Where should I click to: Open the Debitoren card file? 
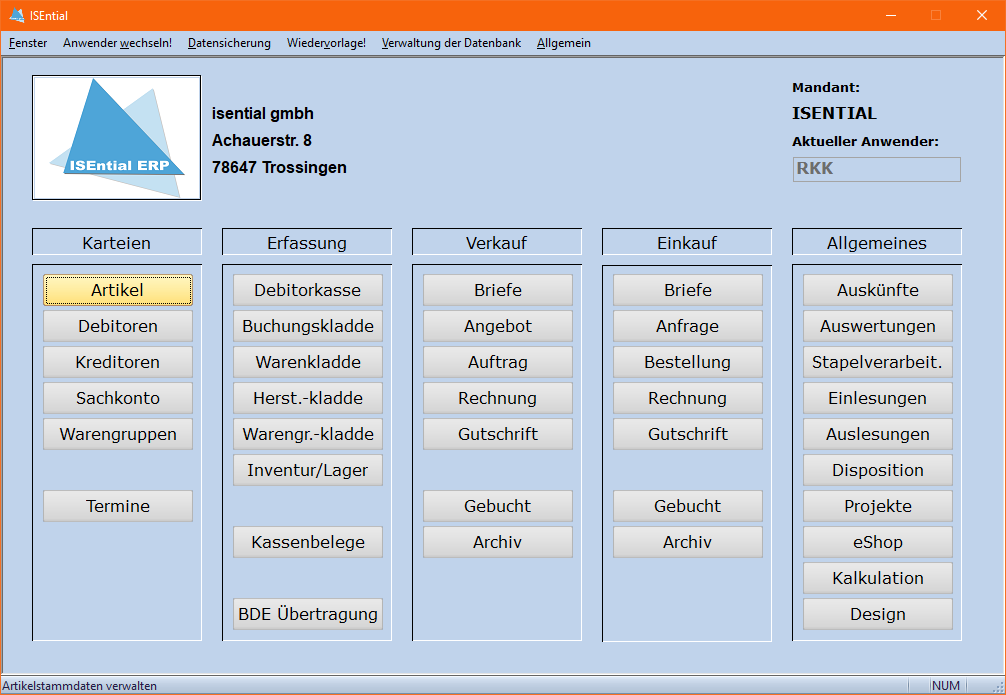point(118,326)
